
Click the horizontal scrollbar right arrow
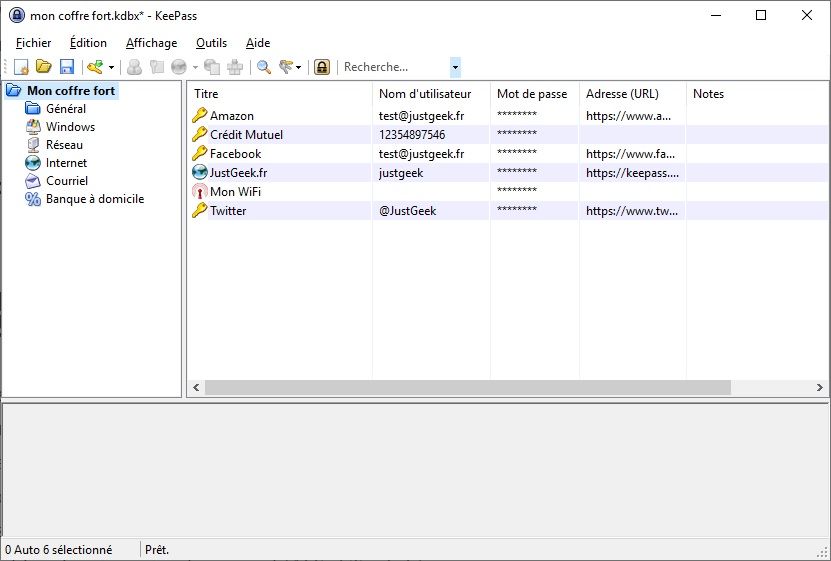(819, 387)
